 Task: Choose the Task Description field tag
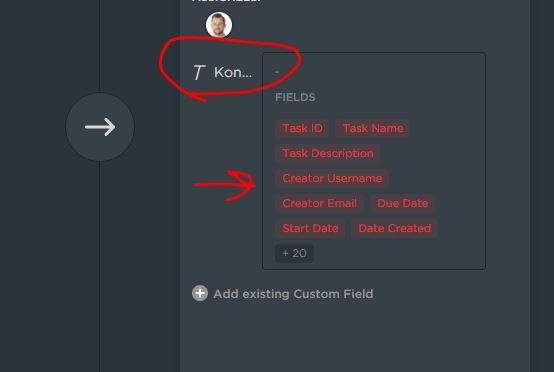point(328,153)
